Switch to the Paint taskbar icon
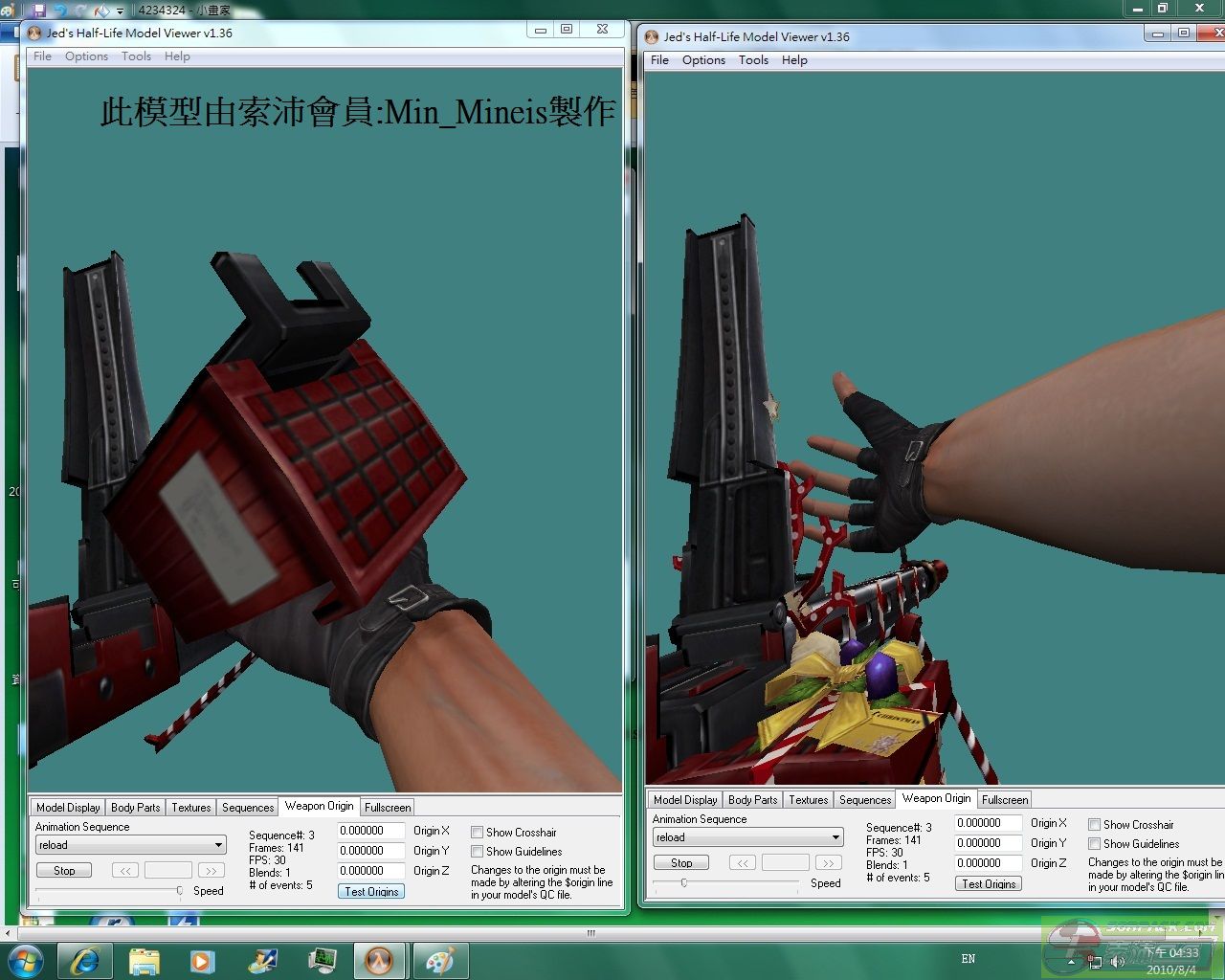Screen dimensions: 1225x980 (x=439, y=960)
